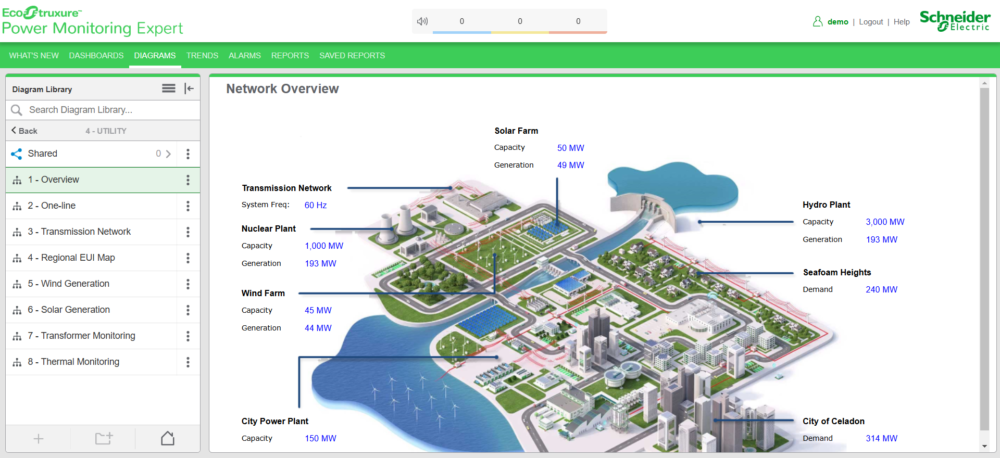
Task: Open options menu for 5 - Wind Generation
Action: tap(188, 284)
